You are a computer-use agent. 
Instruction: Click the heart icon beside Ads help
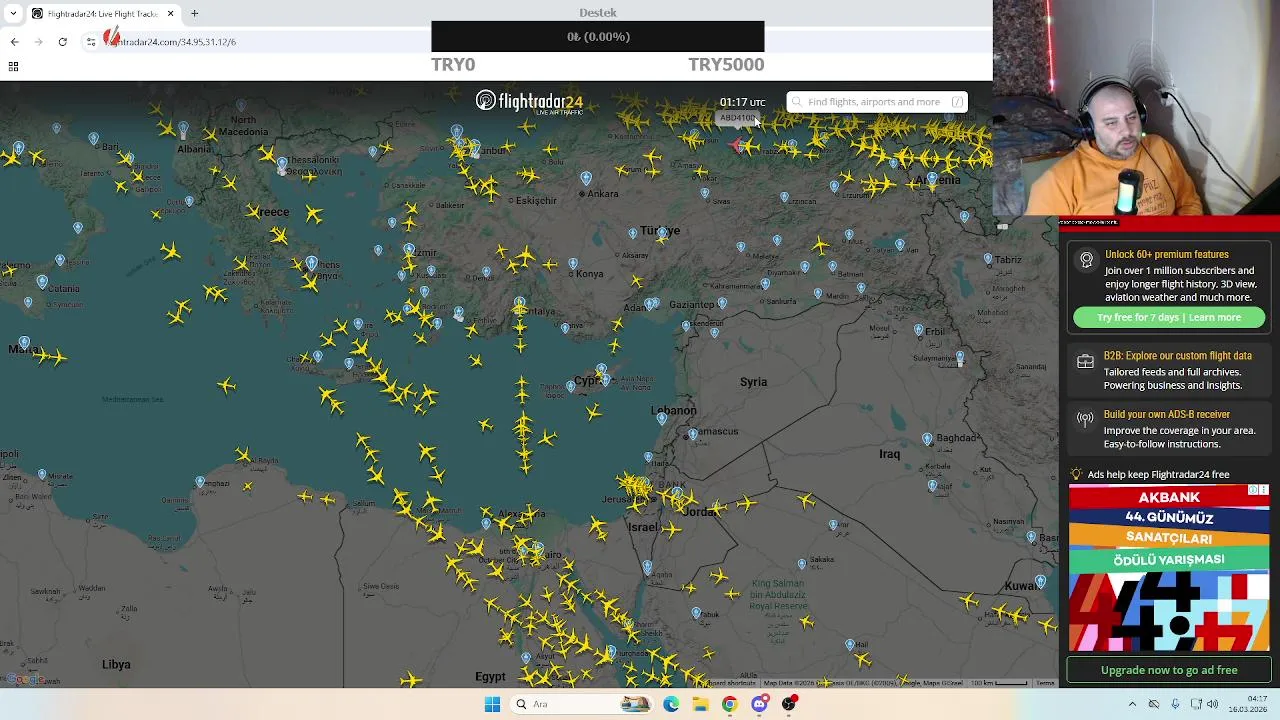click(1076, 474)
